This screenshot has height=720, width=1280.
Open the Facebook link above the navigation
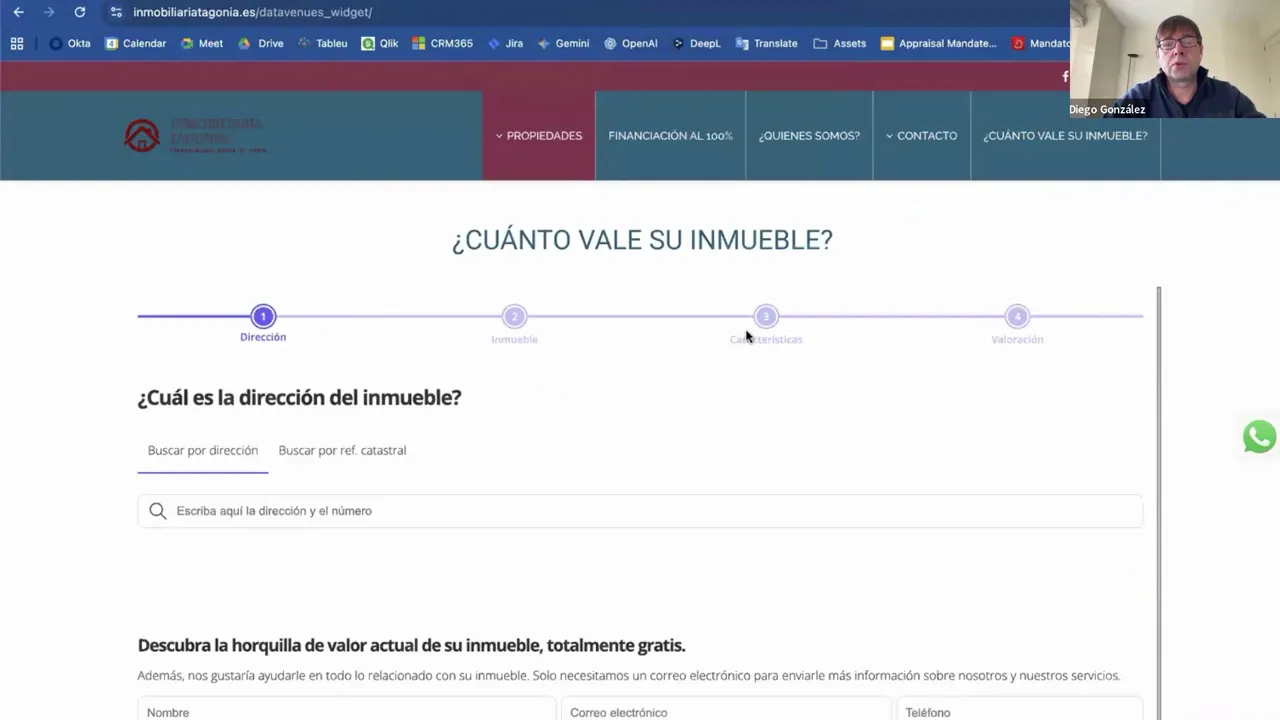tap(1065, 76)
